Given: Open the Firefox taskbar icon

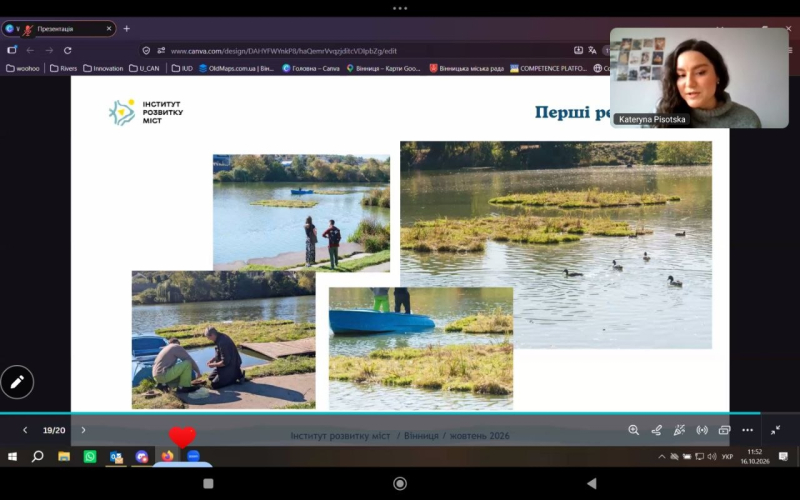Looking at the screenshot, I should tap(167, 456).
